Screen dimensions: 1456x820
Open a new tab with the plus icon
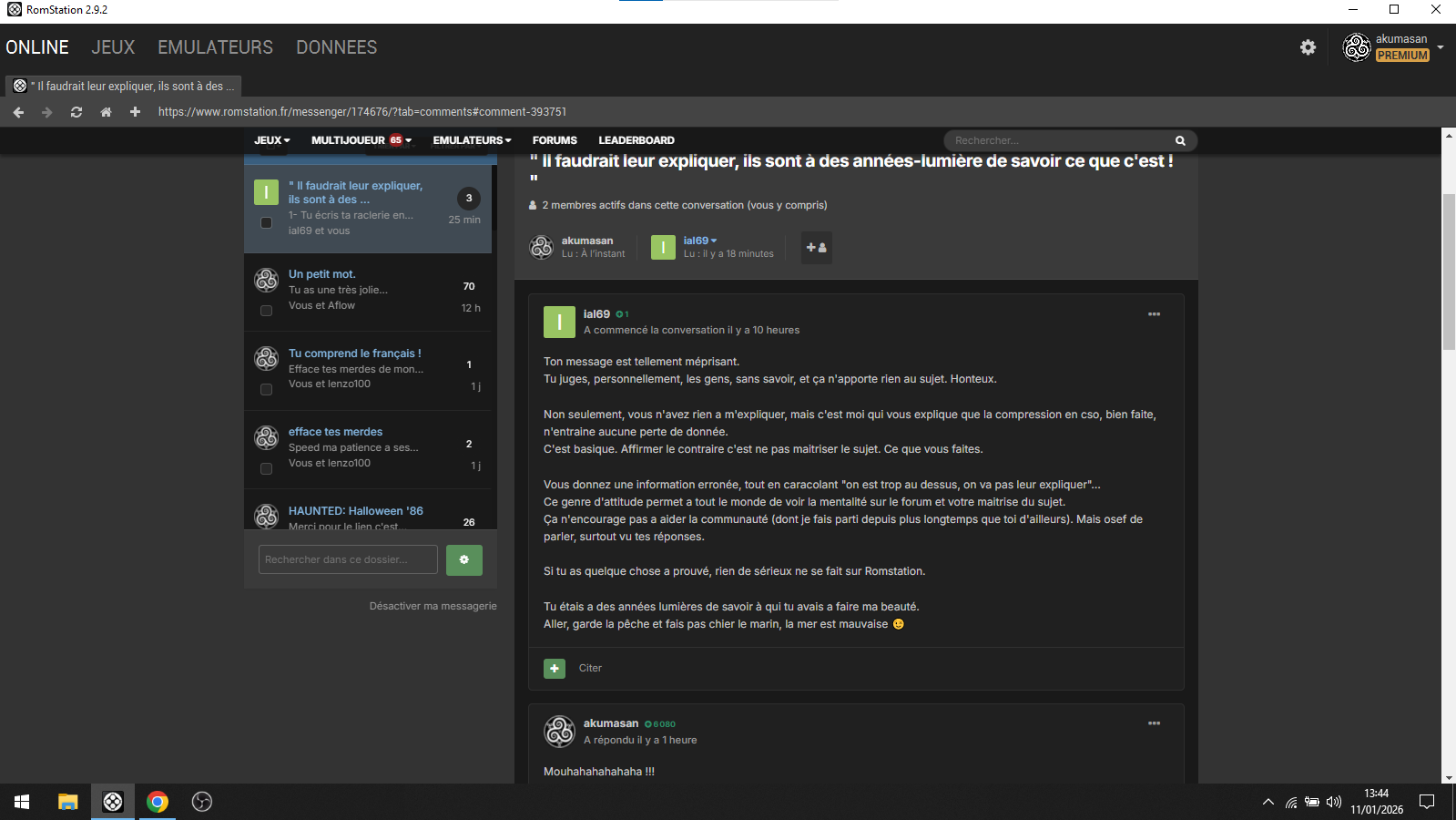tap(135, 112)
